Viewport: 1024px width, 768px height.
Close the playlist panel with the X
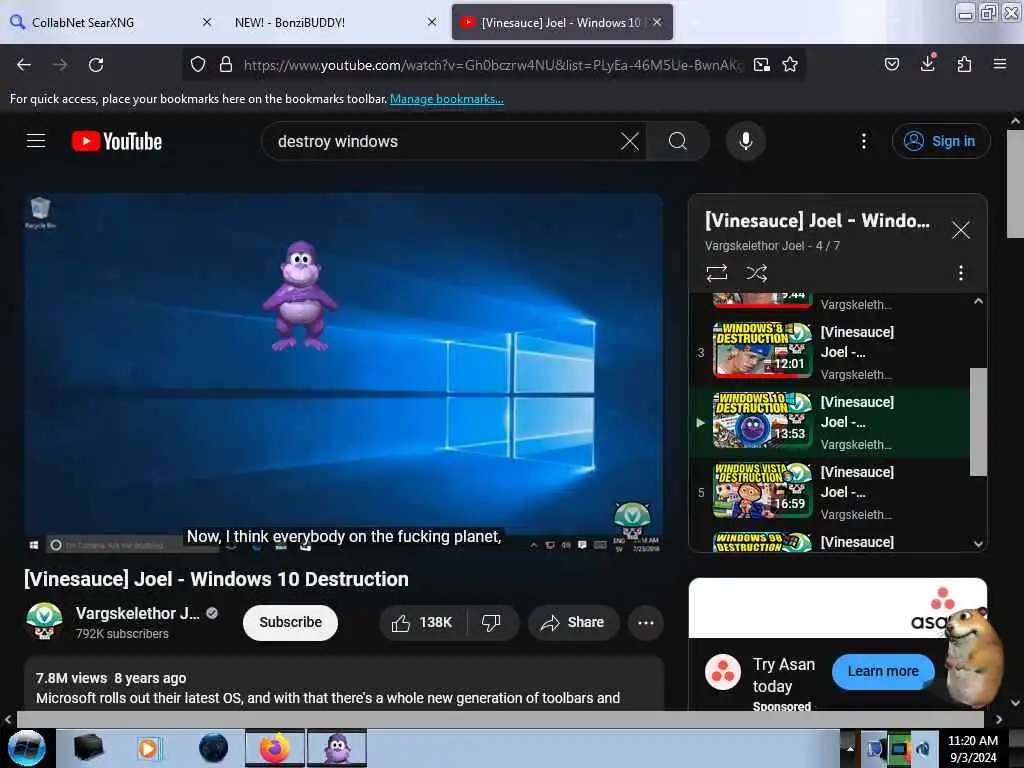pyautogui.click(x=961, y=230)
